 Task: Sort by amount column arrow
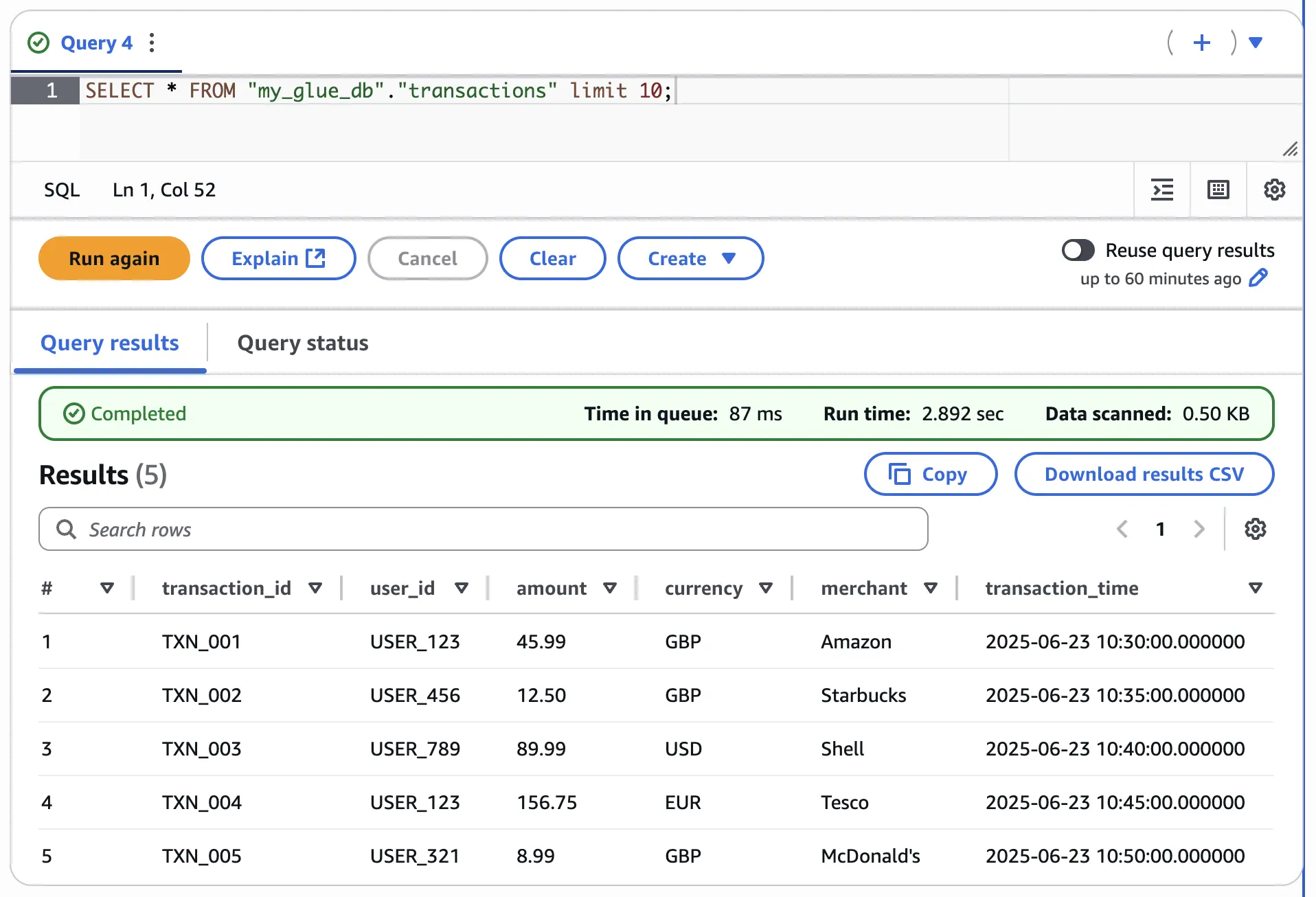click(609, 588)
